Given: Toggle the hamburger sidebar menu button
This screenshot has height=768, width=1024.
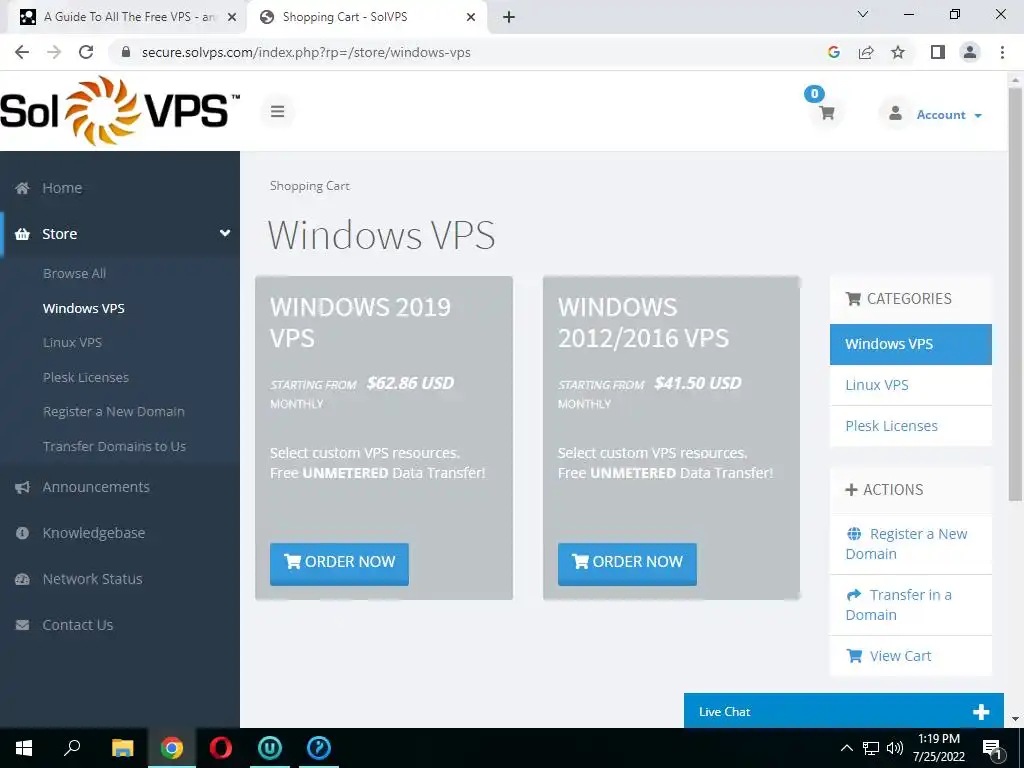Looking at the screenshot, I should coord(278,112).
